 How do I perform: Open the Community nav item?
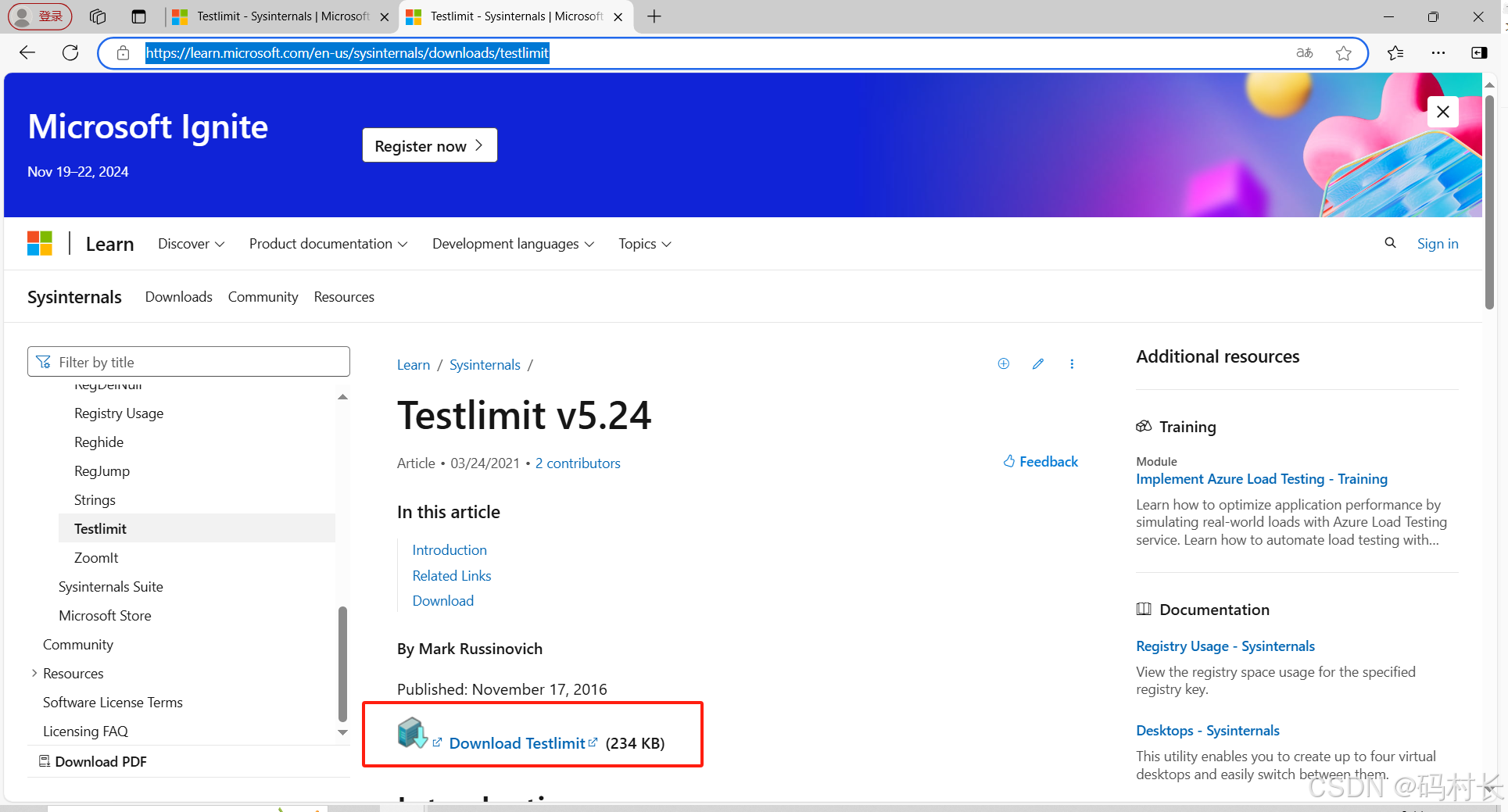coord(263,297)
